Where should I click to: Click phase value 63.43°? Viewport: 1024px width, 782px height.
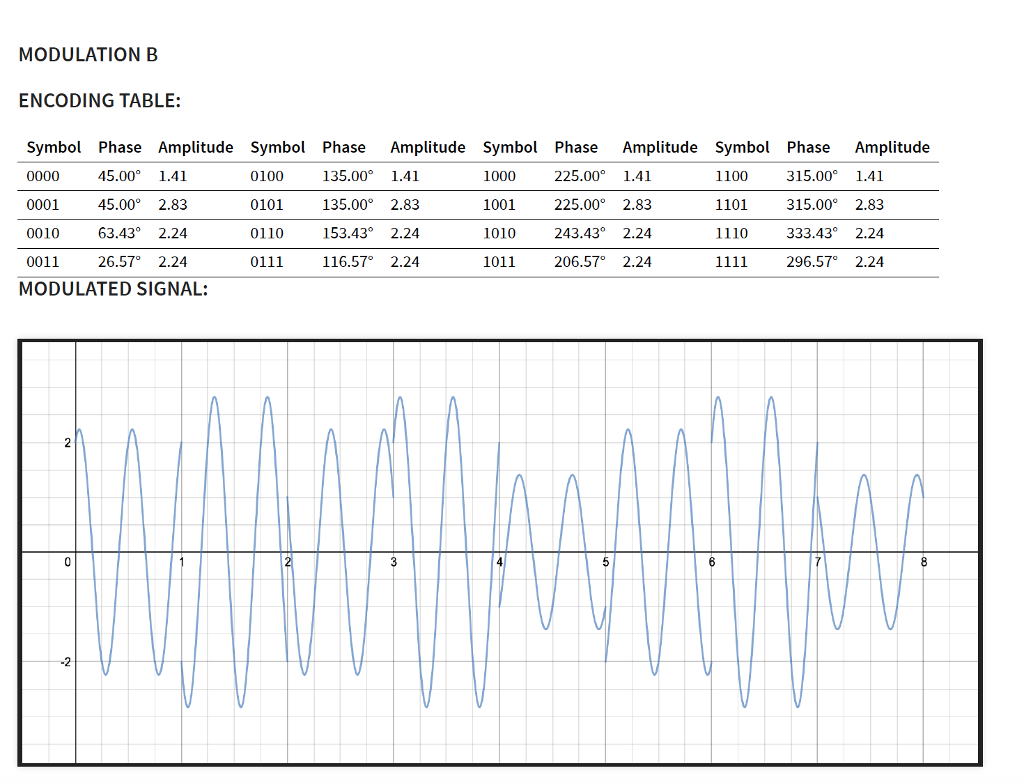(120, 233)
